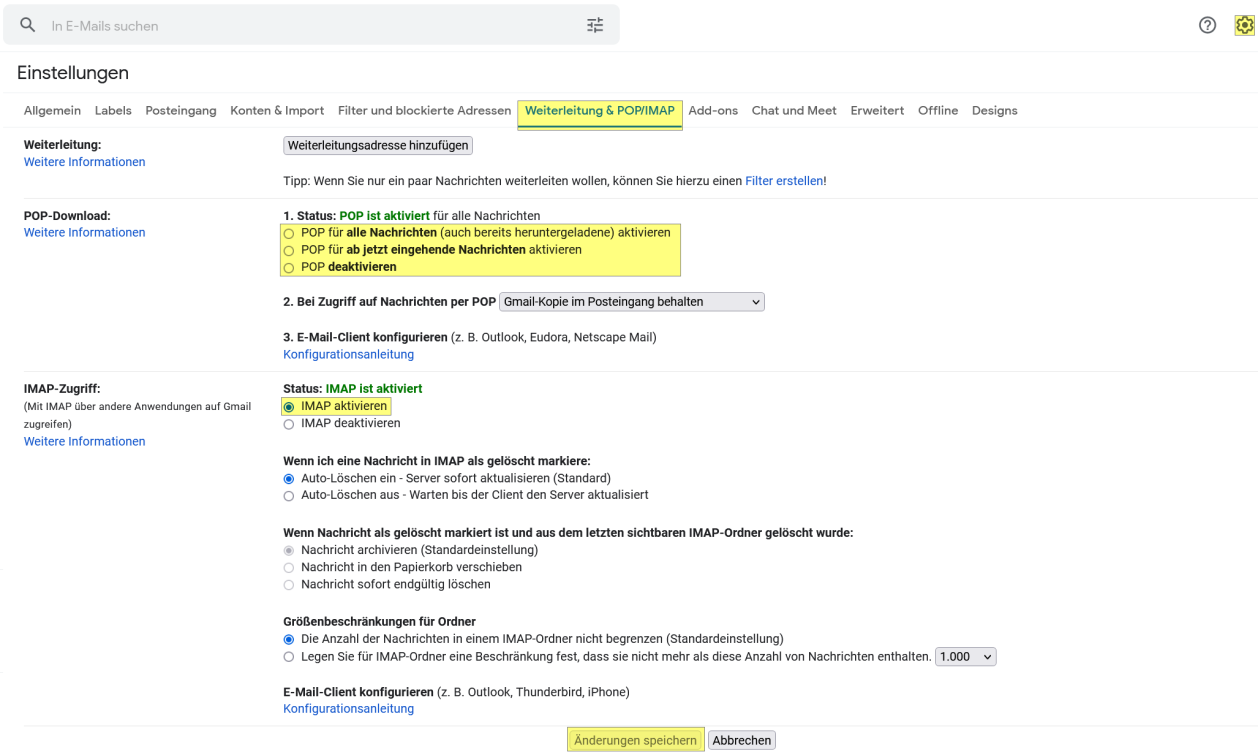Screen dimensions: 1258x752
Task: Open the 1.000 message limit dropdown
Action: (x=965, y=656)
